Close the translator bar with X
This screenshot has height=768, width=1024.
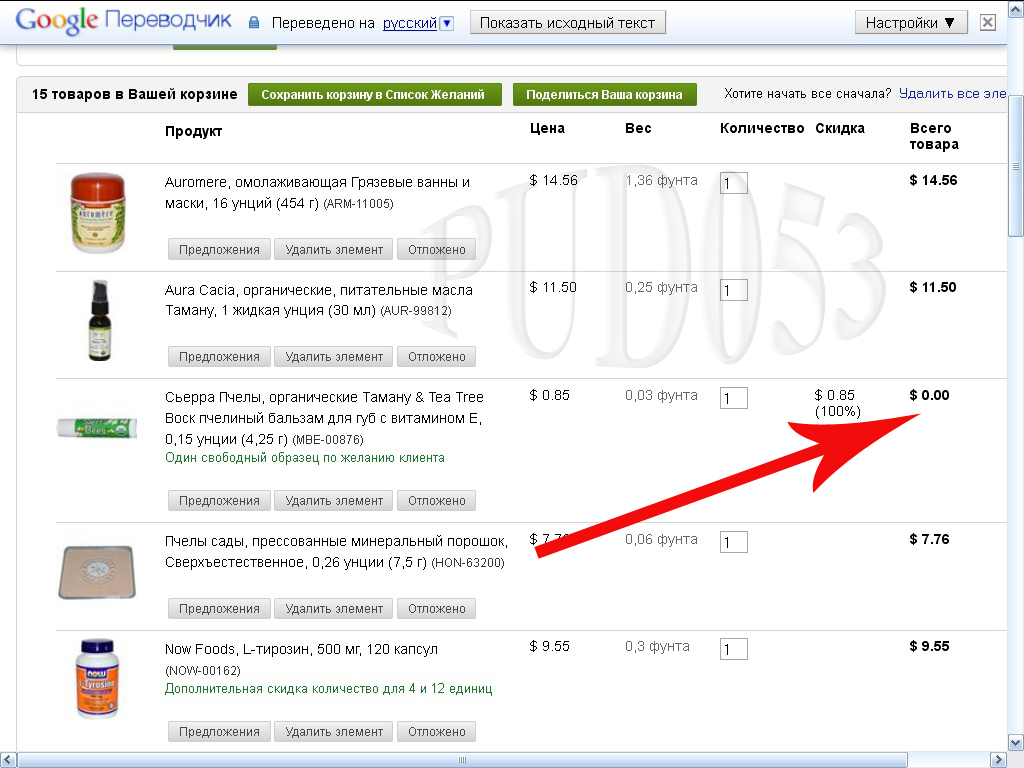click(x=987, y=23)
